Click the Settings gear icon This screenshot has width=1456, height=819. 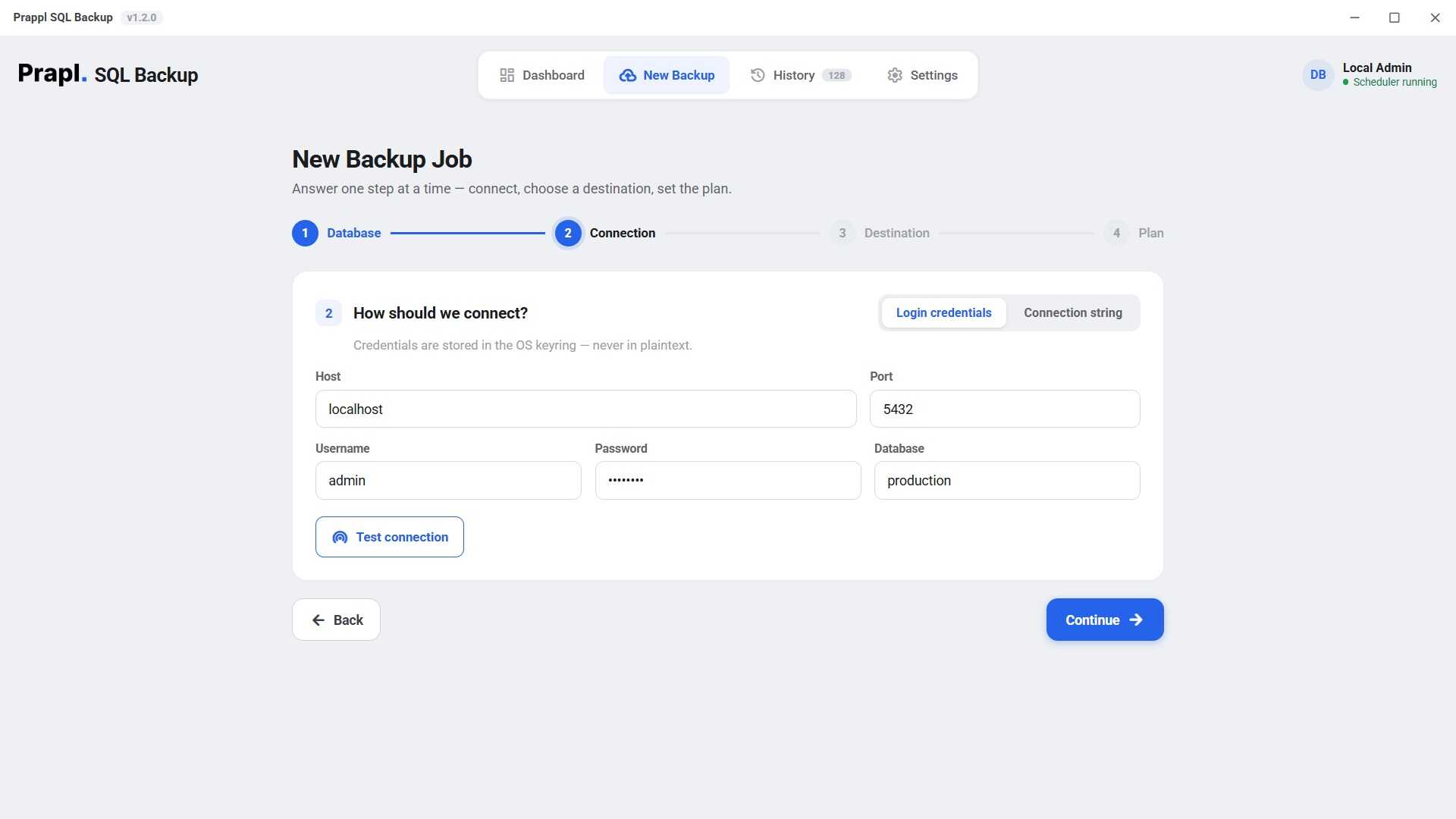pyautogui.click(x=895, y=75)
